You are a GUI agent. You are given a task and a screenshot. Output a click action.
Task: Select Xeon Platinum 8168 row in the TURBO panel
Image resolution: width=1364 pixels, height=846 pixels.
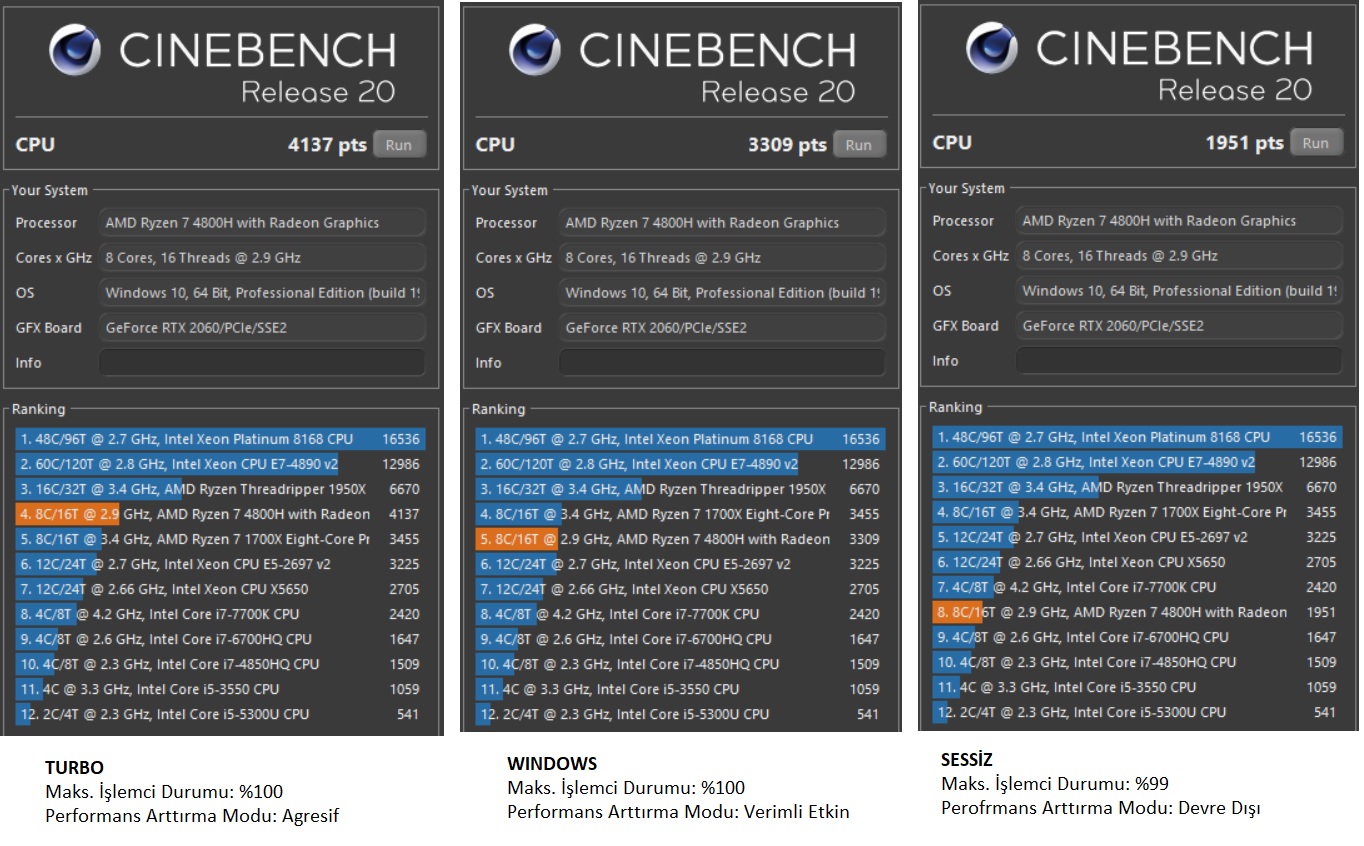pos(220,439)
